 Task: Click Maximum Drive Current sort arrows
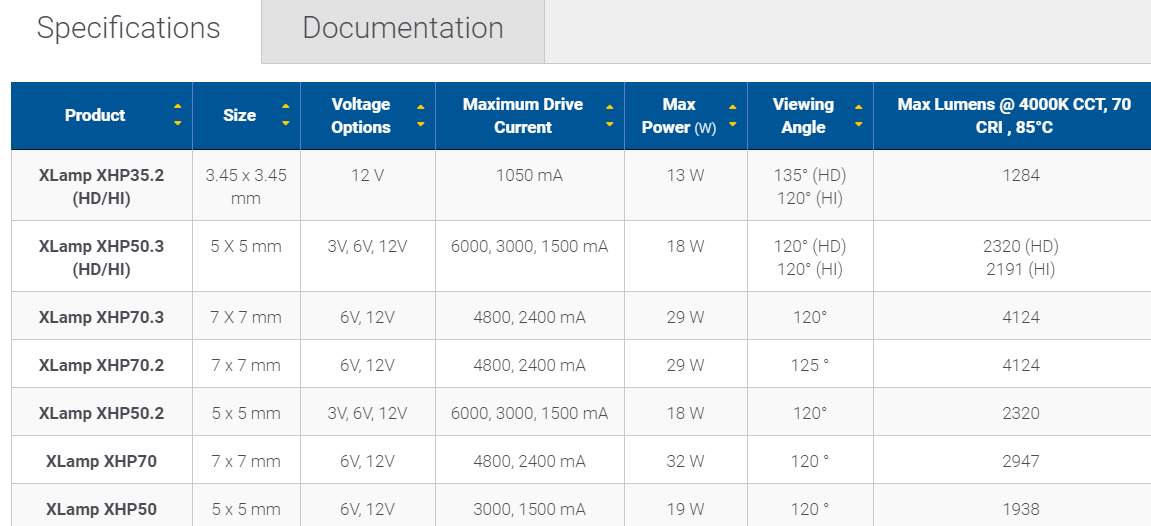pyautogui.click(x=610, y=115)
